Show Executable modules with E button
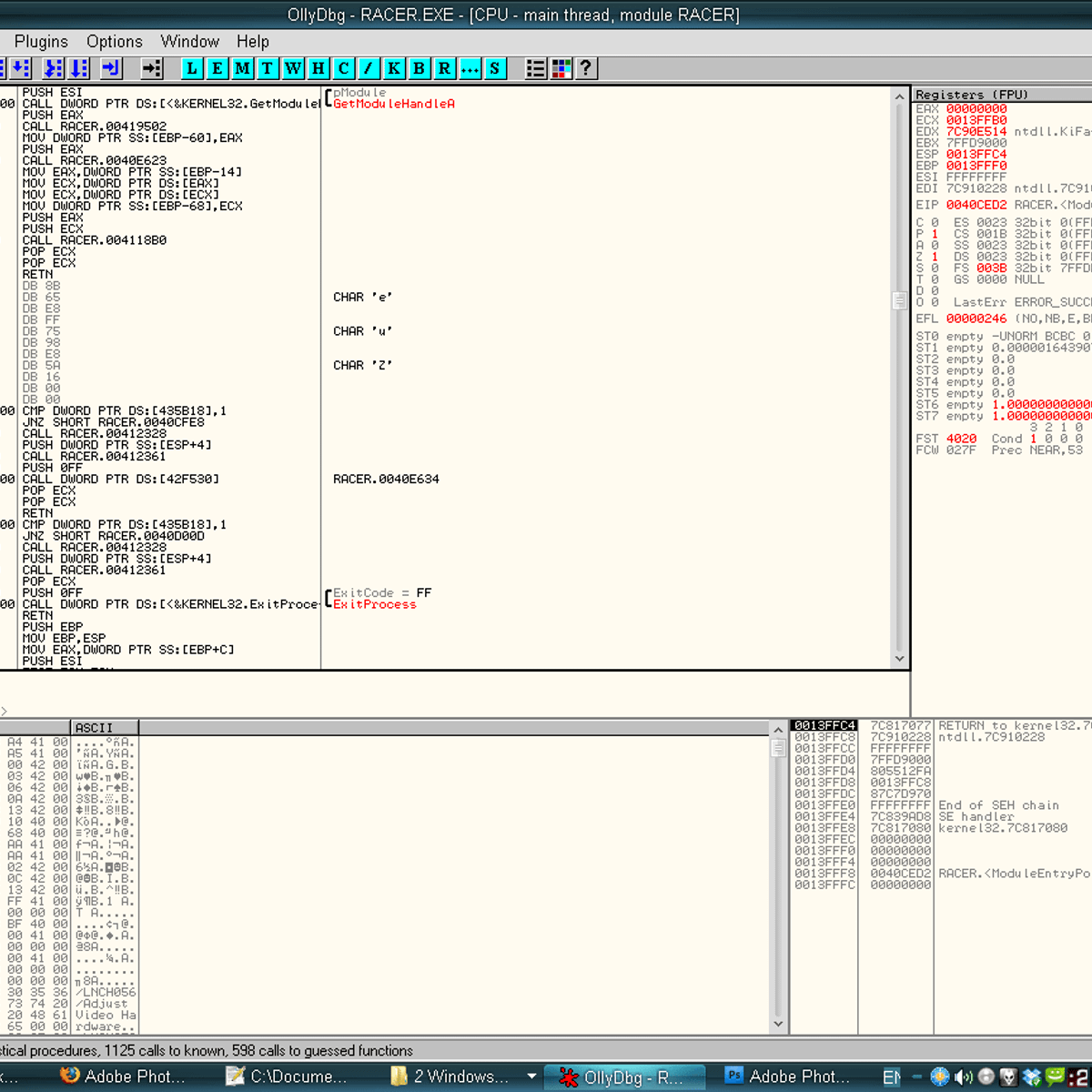The height and width of the screenshot is (1092, 1092). click(217, 68)
